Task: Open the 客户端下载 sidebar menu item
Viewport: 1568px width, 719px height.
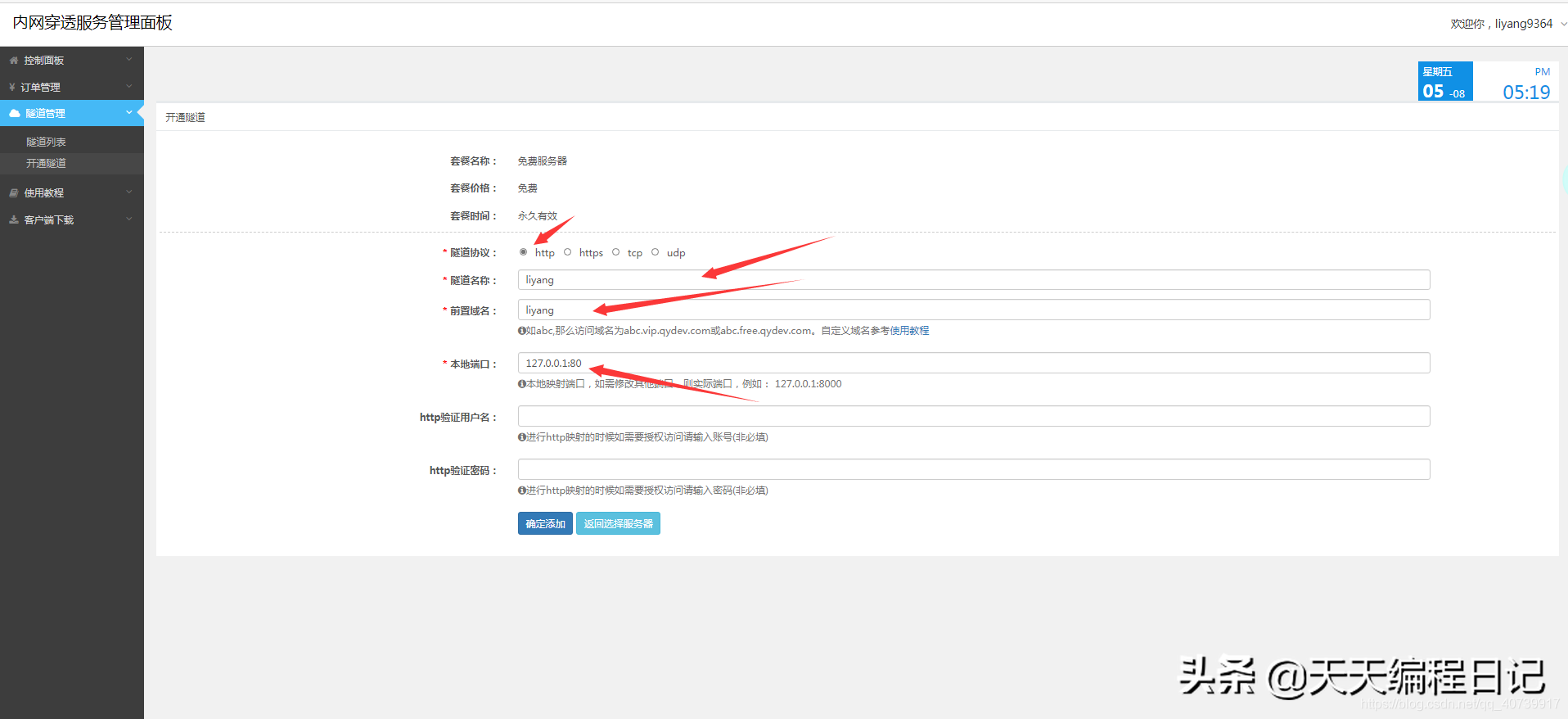Action: click(72, 220)
